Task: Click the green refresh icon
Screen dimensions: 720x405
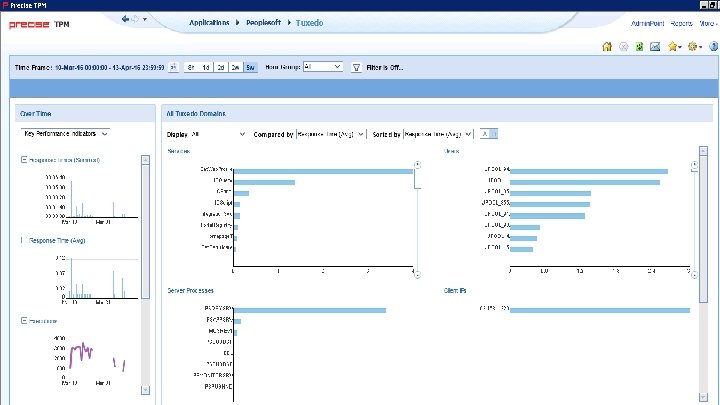Action: pyautogui.click(x=639, y=46)
